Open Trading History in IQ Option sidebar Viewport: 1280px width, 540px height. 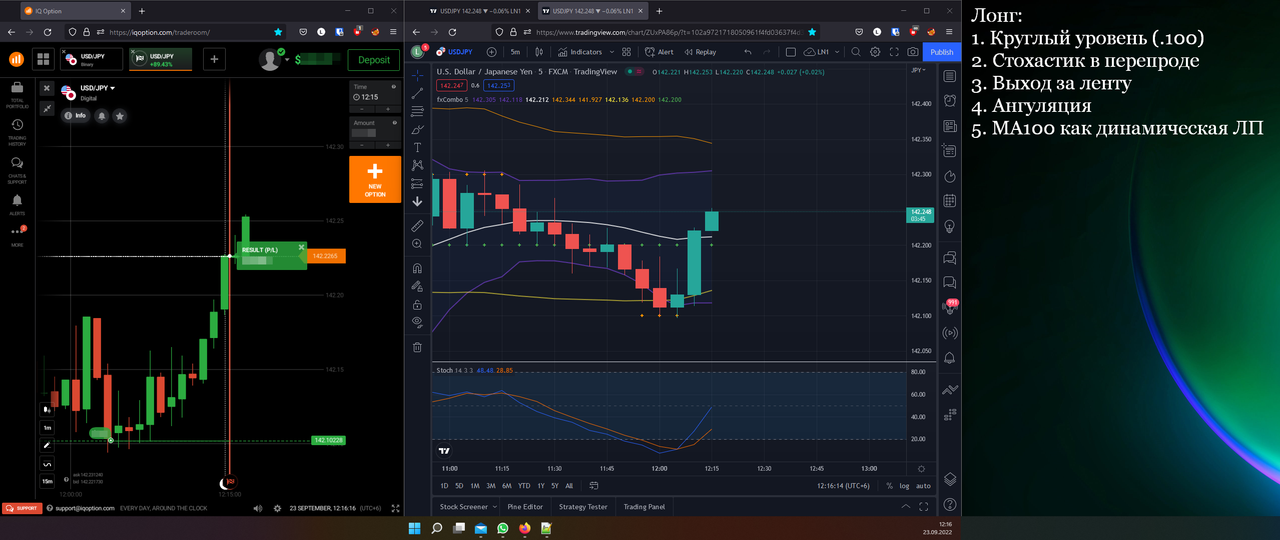coord(17,131)
